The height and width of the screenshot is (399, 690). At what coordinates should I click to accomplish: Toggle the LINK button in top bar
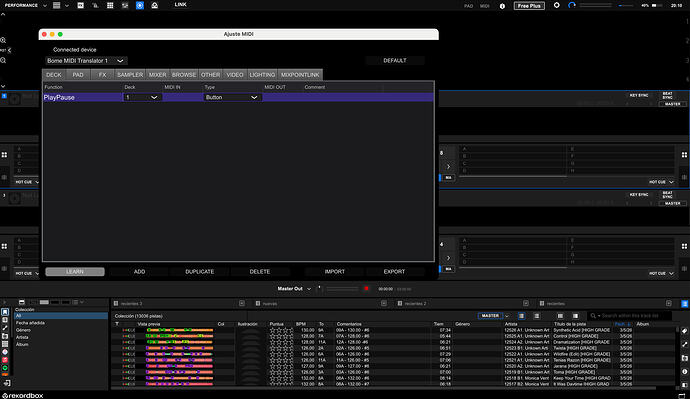tap(180, 5)
